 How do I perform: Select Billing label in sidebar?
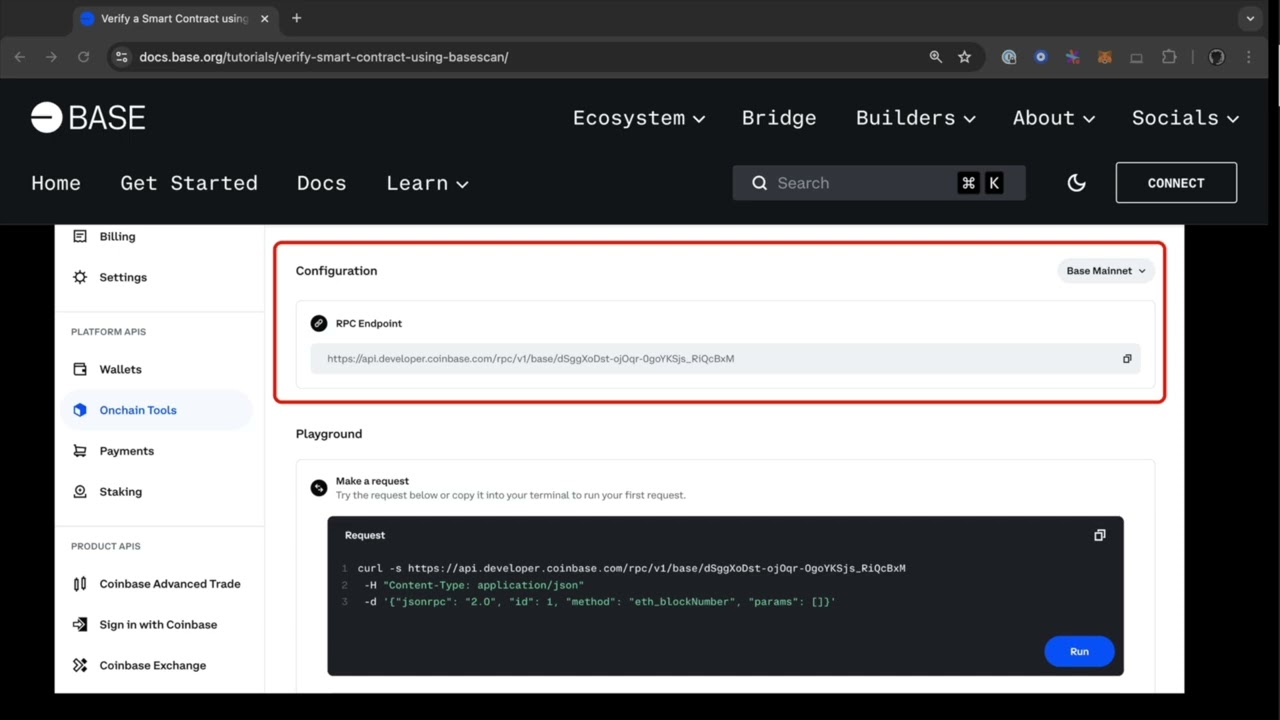click(x=117, y=237)
